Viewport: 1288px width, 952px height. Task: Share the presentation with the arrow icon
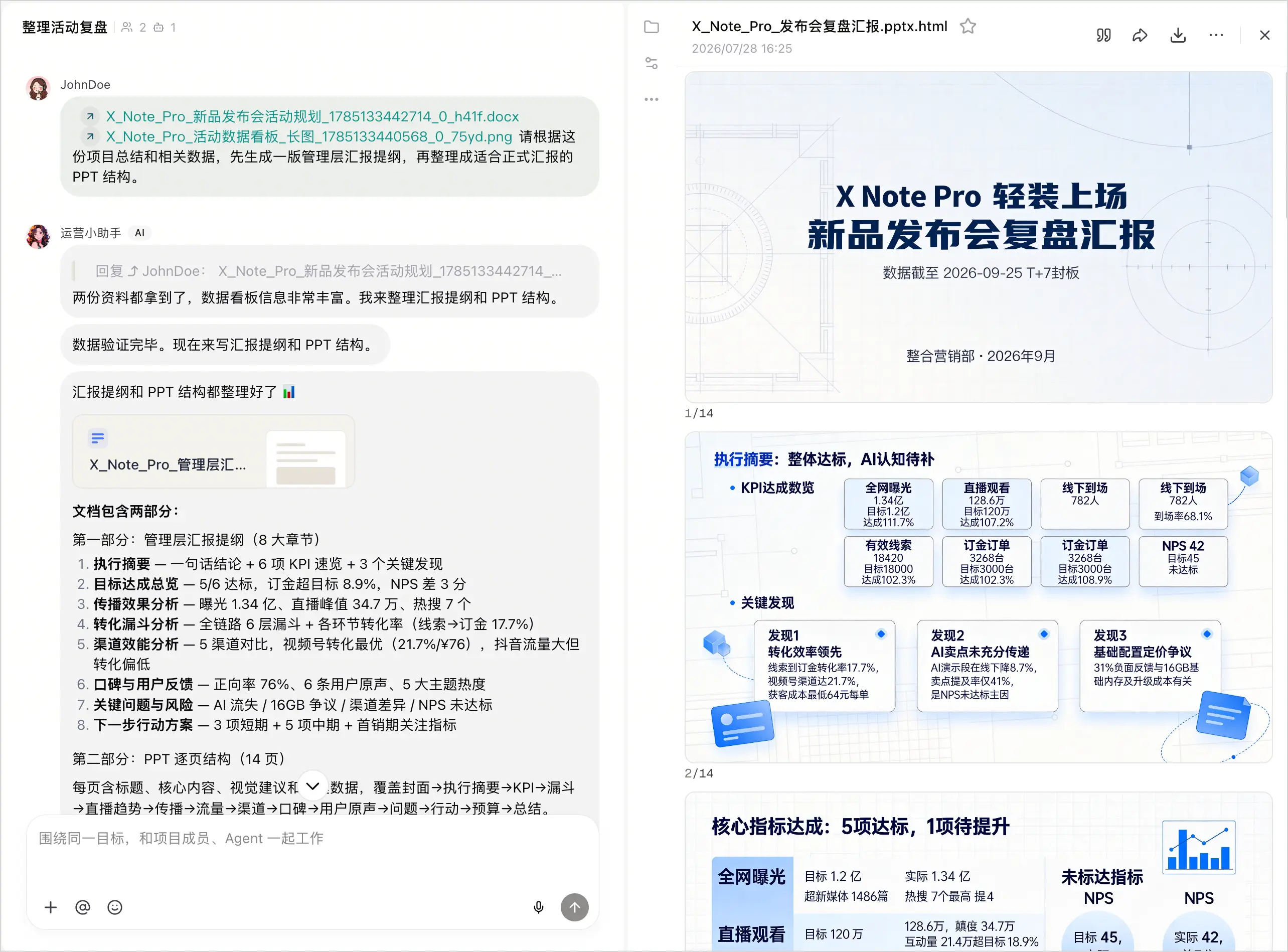[1140, 35]
